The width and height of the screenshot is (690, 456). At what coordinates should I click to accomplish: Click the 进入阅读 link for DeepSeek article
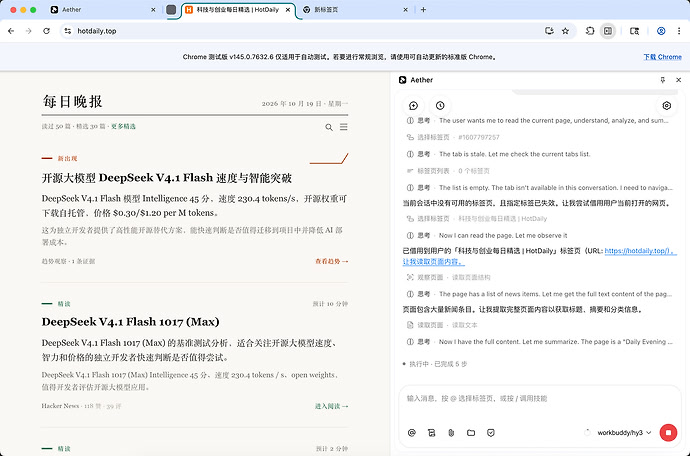click(331, 406)
